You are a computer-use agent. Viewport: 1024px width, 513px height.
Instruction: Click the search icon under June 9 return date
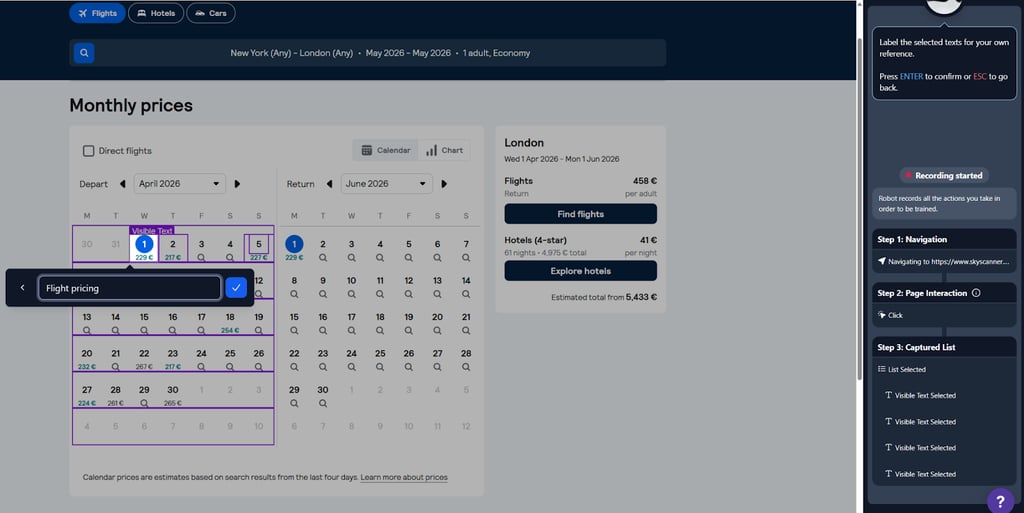323,294
